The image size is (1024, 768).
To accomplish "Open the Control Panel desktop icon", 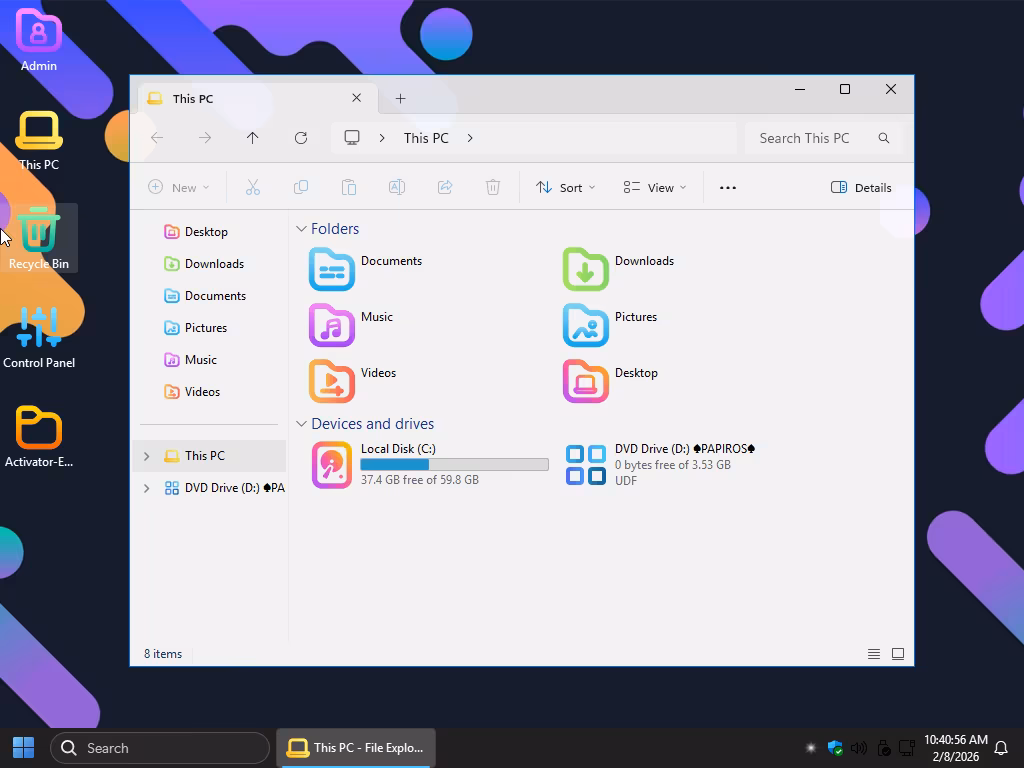I will (39, 337).
